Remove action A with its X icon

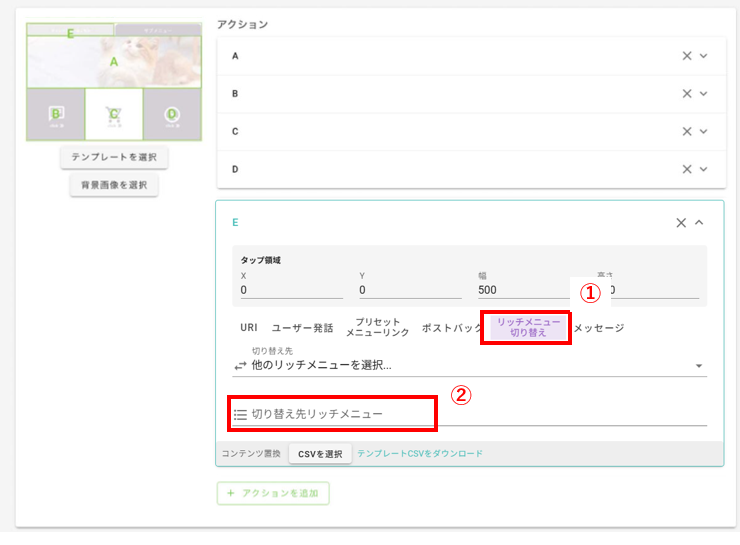[x=686, y=56]
